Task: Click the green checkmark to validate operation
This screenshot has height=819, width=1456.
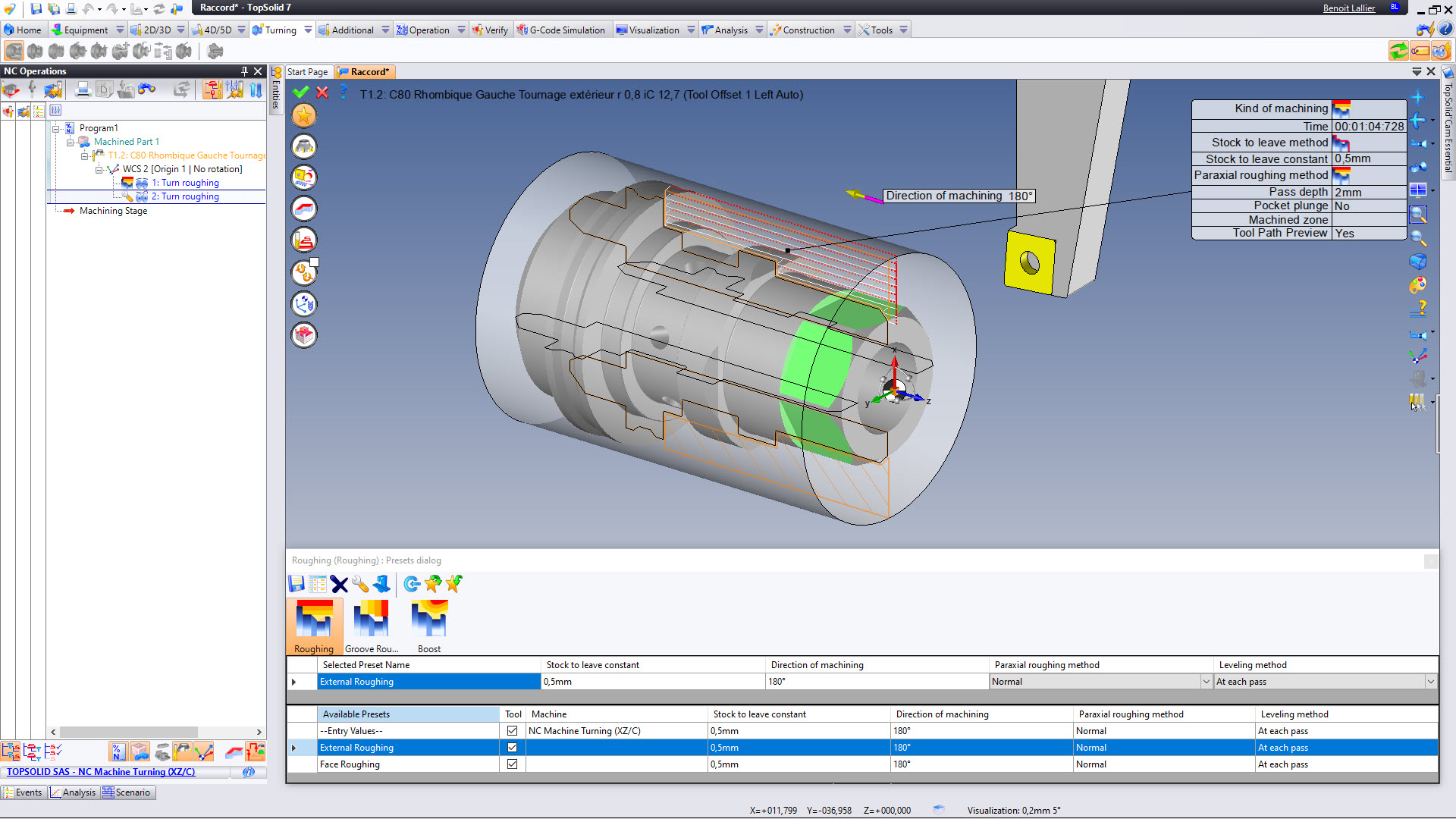Action: (301, 93)
